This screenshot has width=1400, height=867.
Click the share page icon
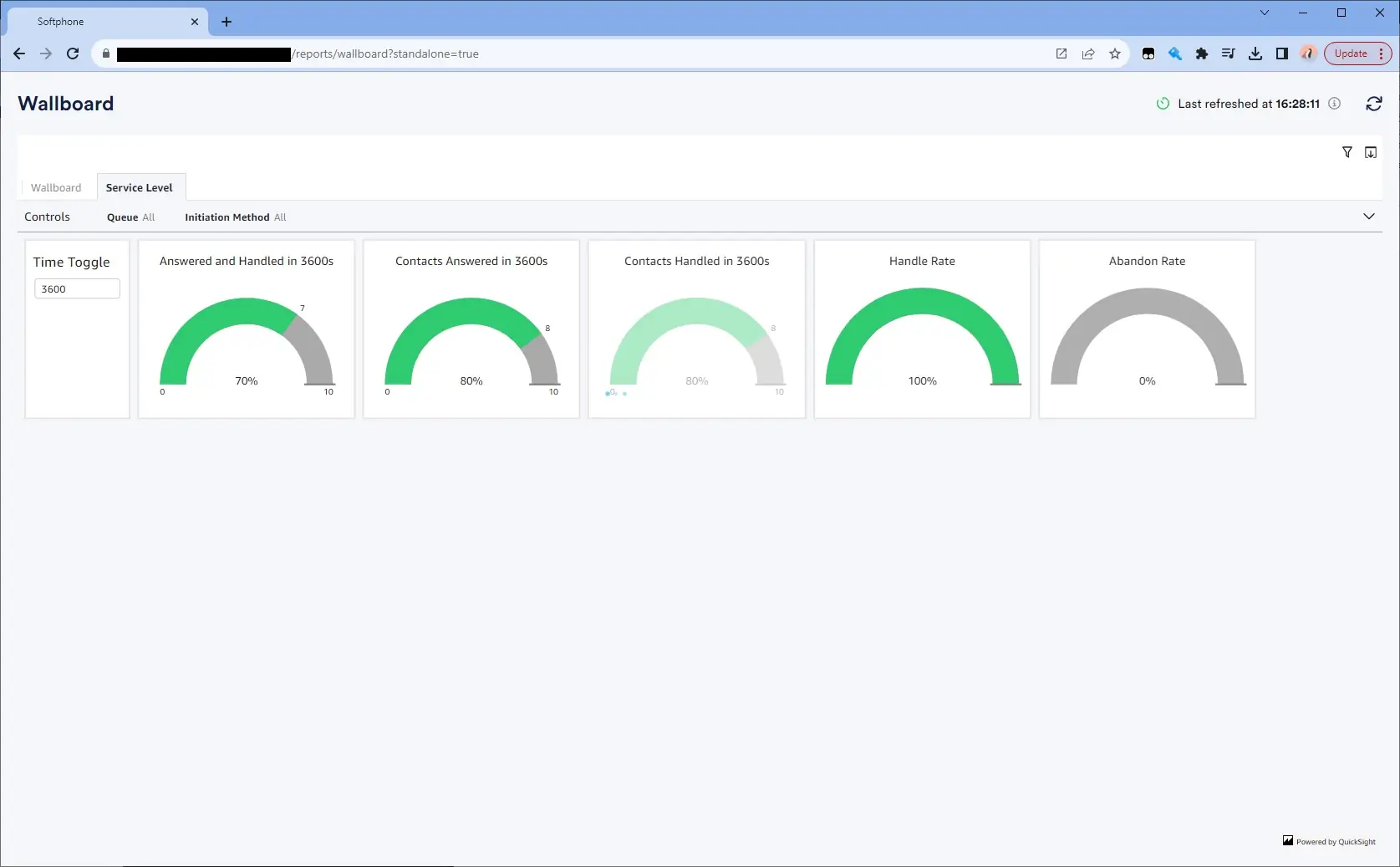click(1087, 54)
